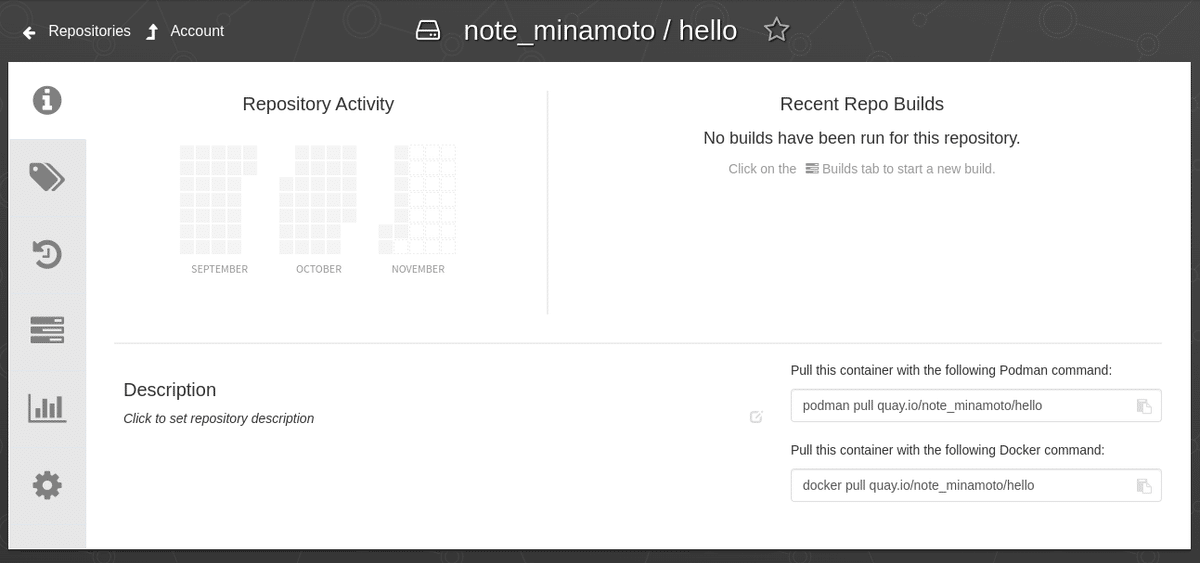1200x563 pixels.
Task: Open the repository Settings gear icon
Action: point(47,486)
